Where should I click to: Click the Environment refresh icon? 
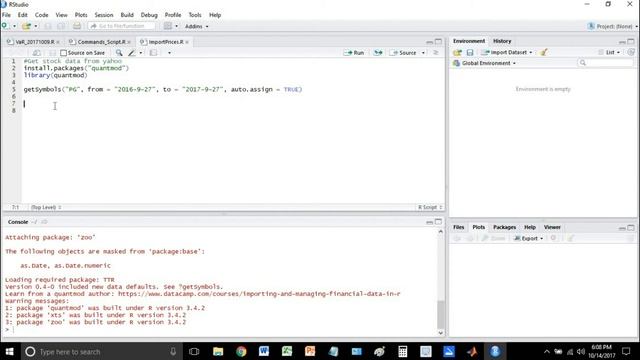pos(631,52)
